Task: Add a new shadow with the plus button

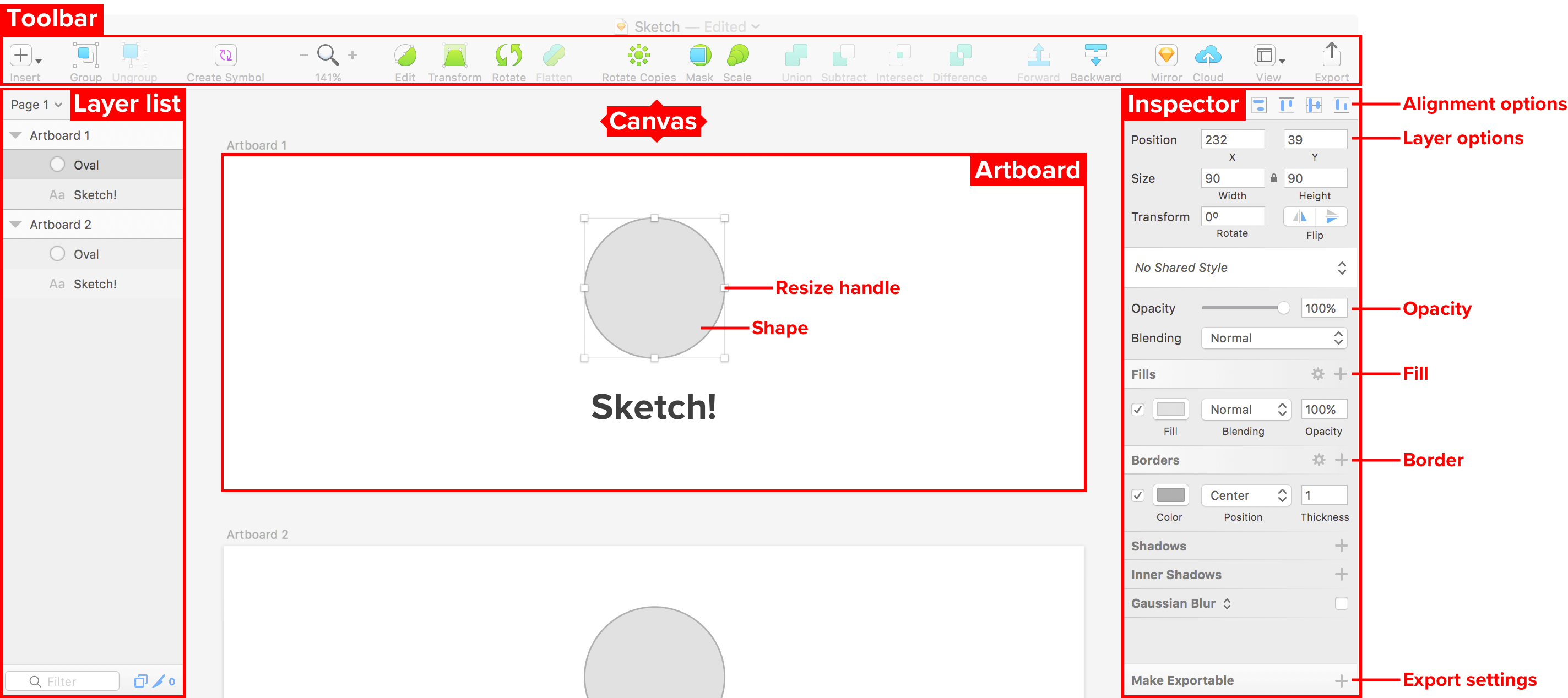Action: (x=1341, y=546)
